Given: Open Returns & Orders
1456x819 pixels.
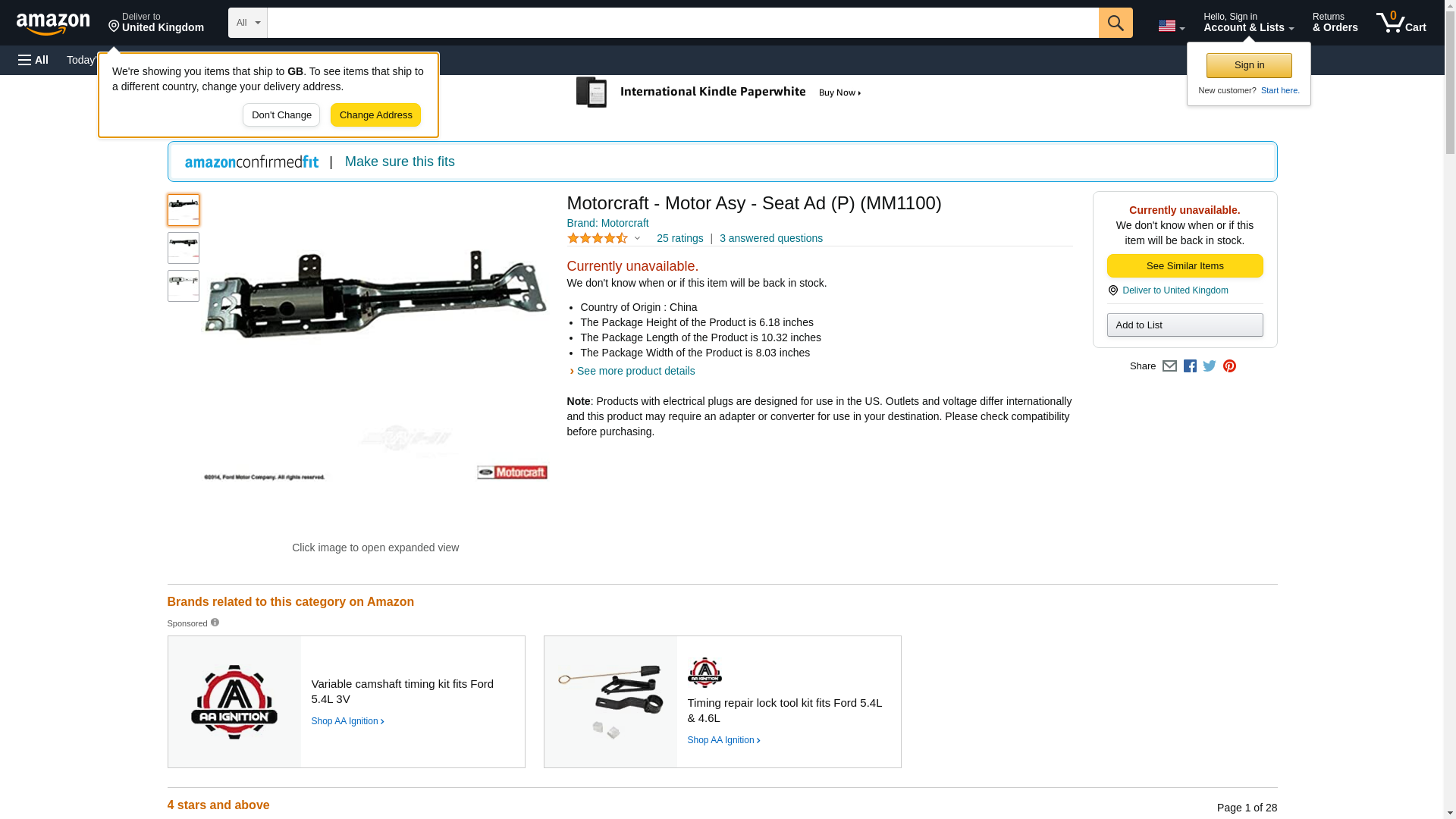Looking at the screenshot, I should click(x=1335, y=23).
